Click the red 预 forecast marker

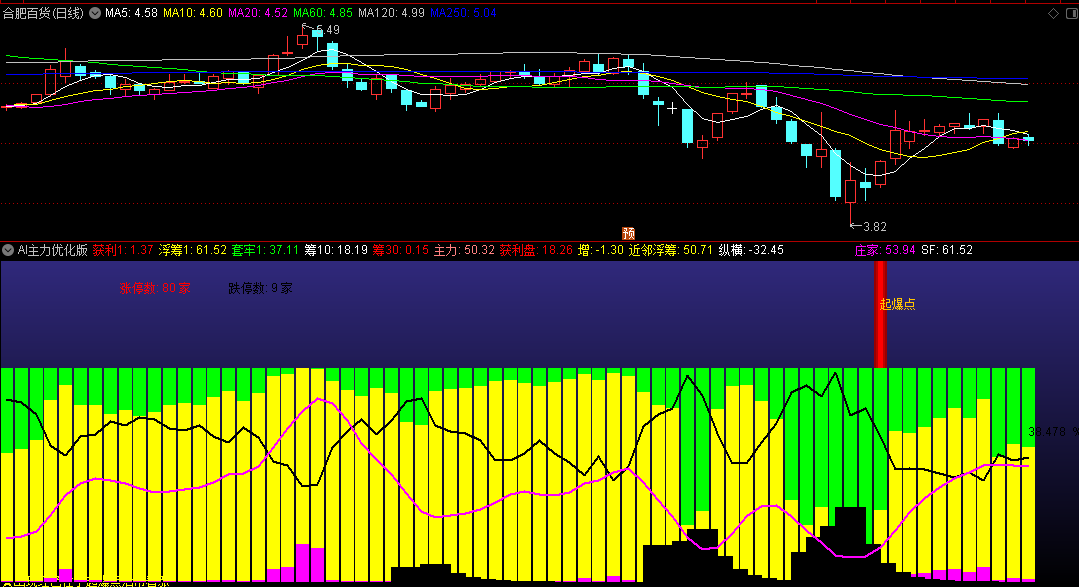click(628, 233)
